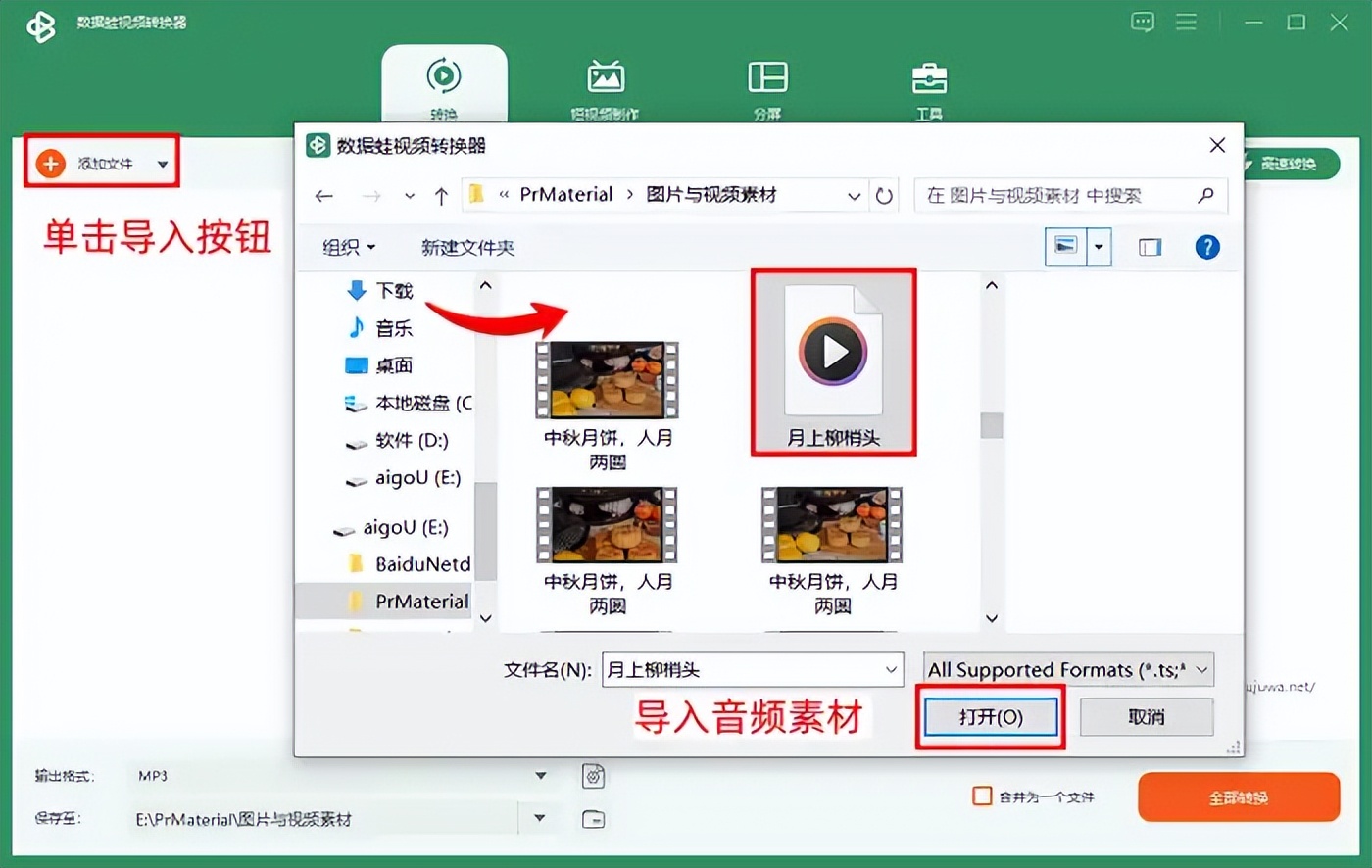Click the refresh icon in address bar

pos(884,196)
